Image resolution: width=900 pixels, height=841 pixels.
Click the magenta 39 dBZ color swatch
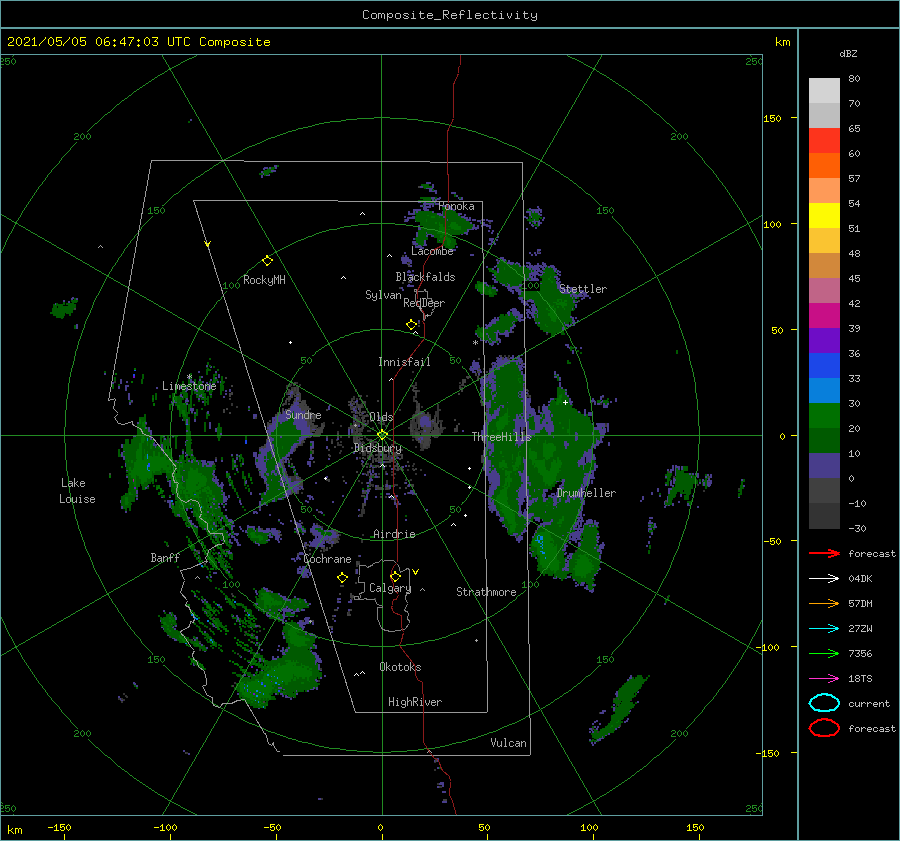[824, 315]
